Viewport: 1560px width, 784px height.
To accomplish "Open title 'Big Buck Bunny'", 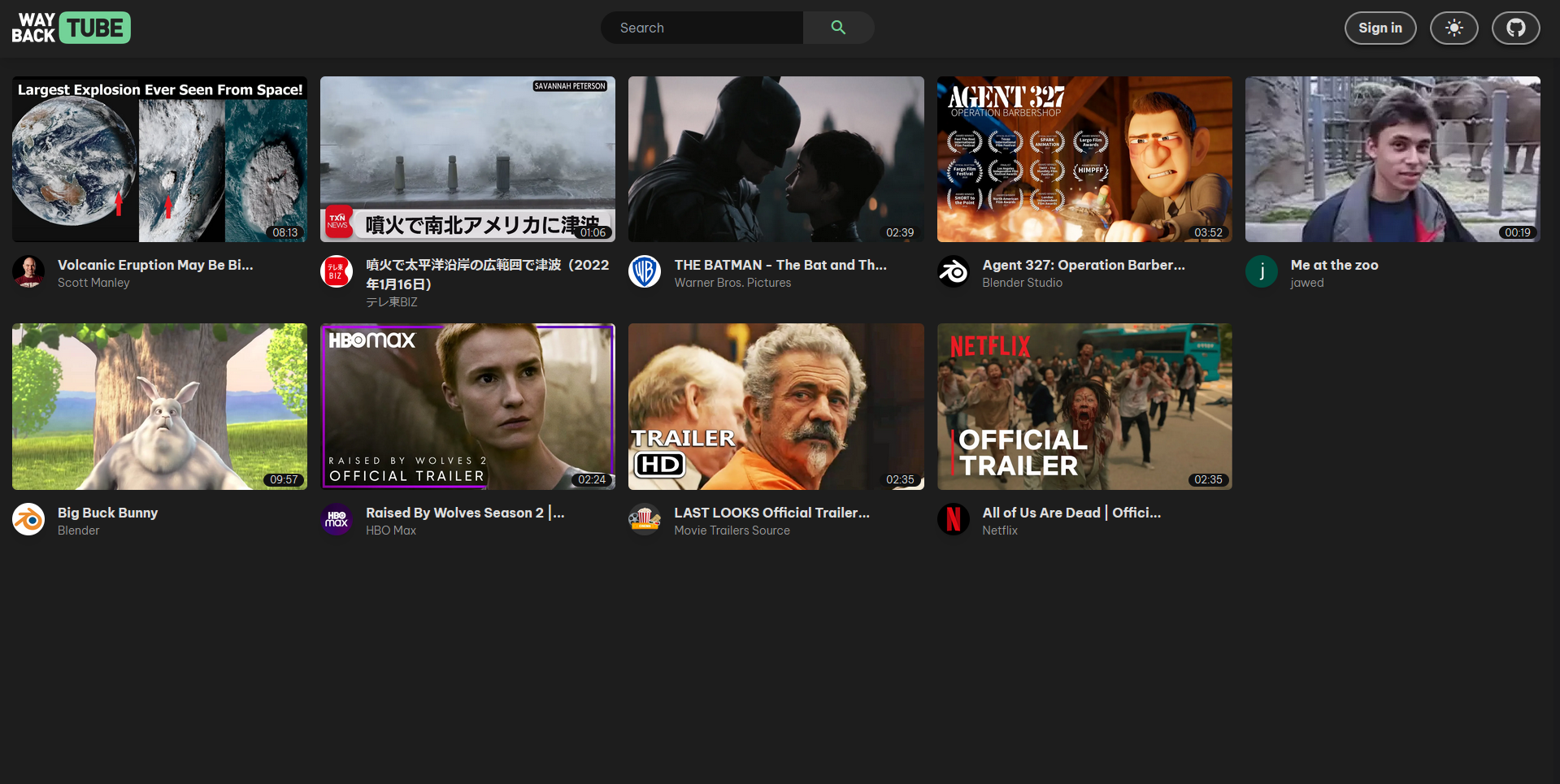I will tap(107, 513).
